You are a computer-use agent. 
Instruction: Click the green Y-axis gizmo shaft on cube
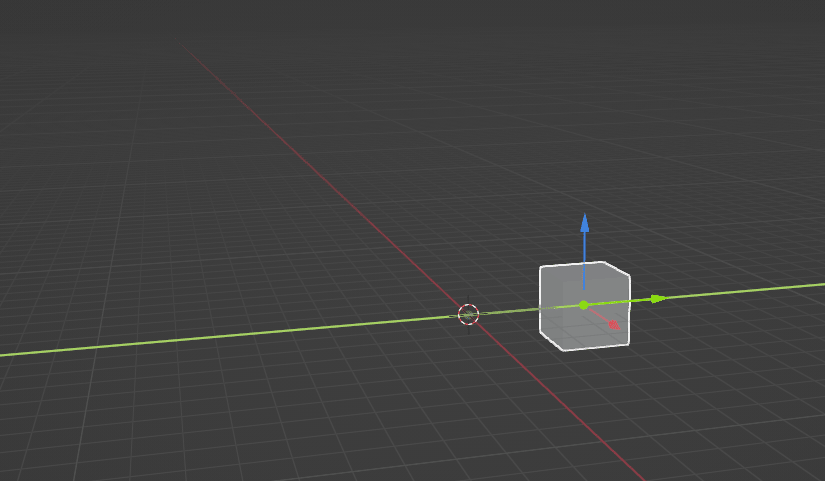click(x=620, y=301)
